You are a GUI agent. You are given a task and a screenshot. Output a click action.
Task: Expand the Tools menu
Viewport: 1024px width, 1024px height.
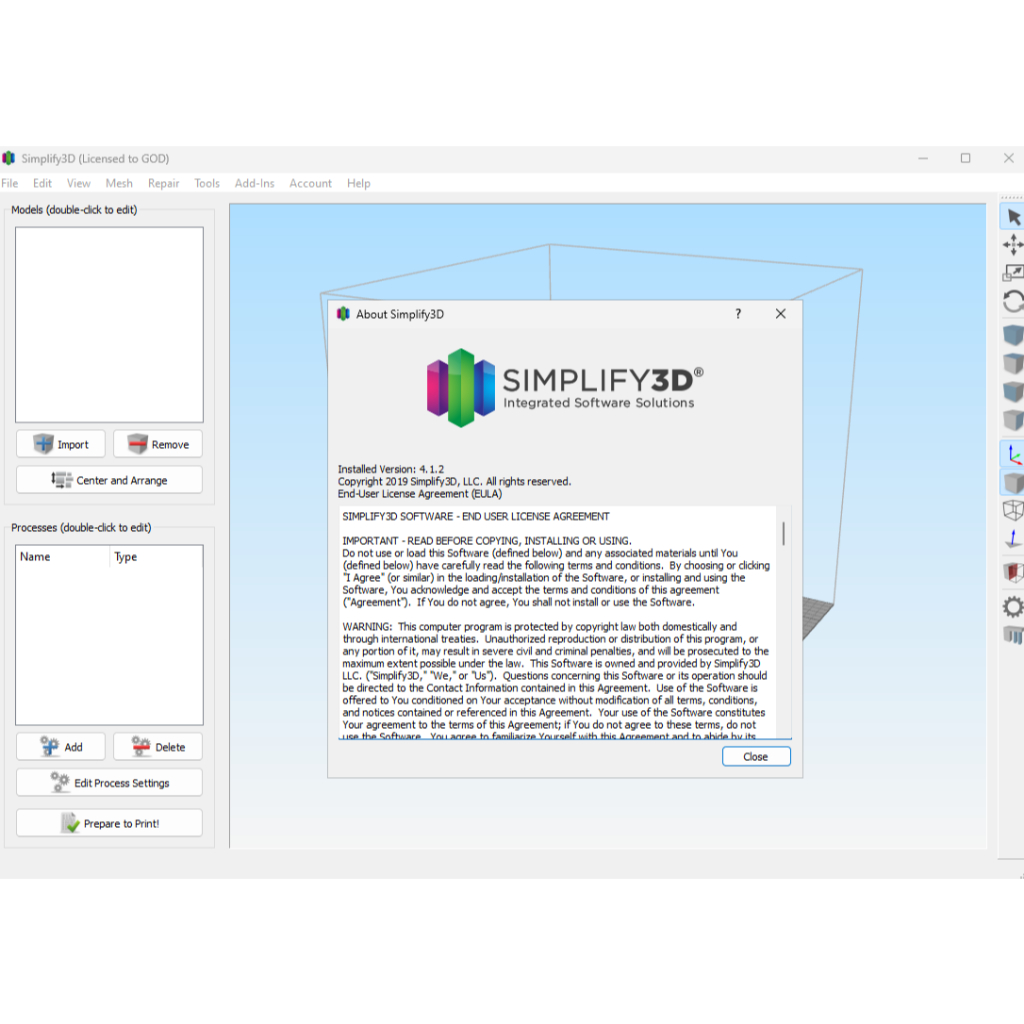coord(207,183)
